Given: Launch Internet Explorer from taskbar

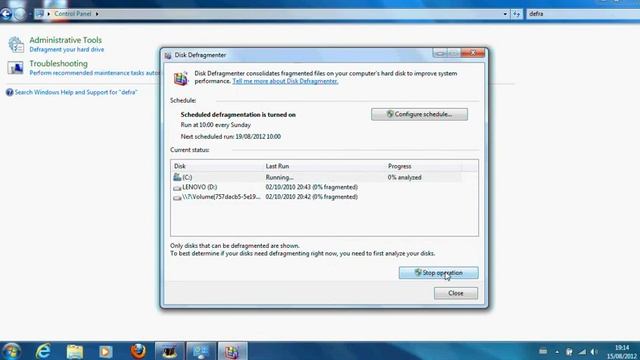Looking at the screenshot, I should pos(43,351).
